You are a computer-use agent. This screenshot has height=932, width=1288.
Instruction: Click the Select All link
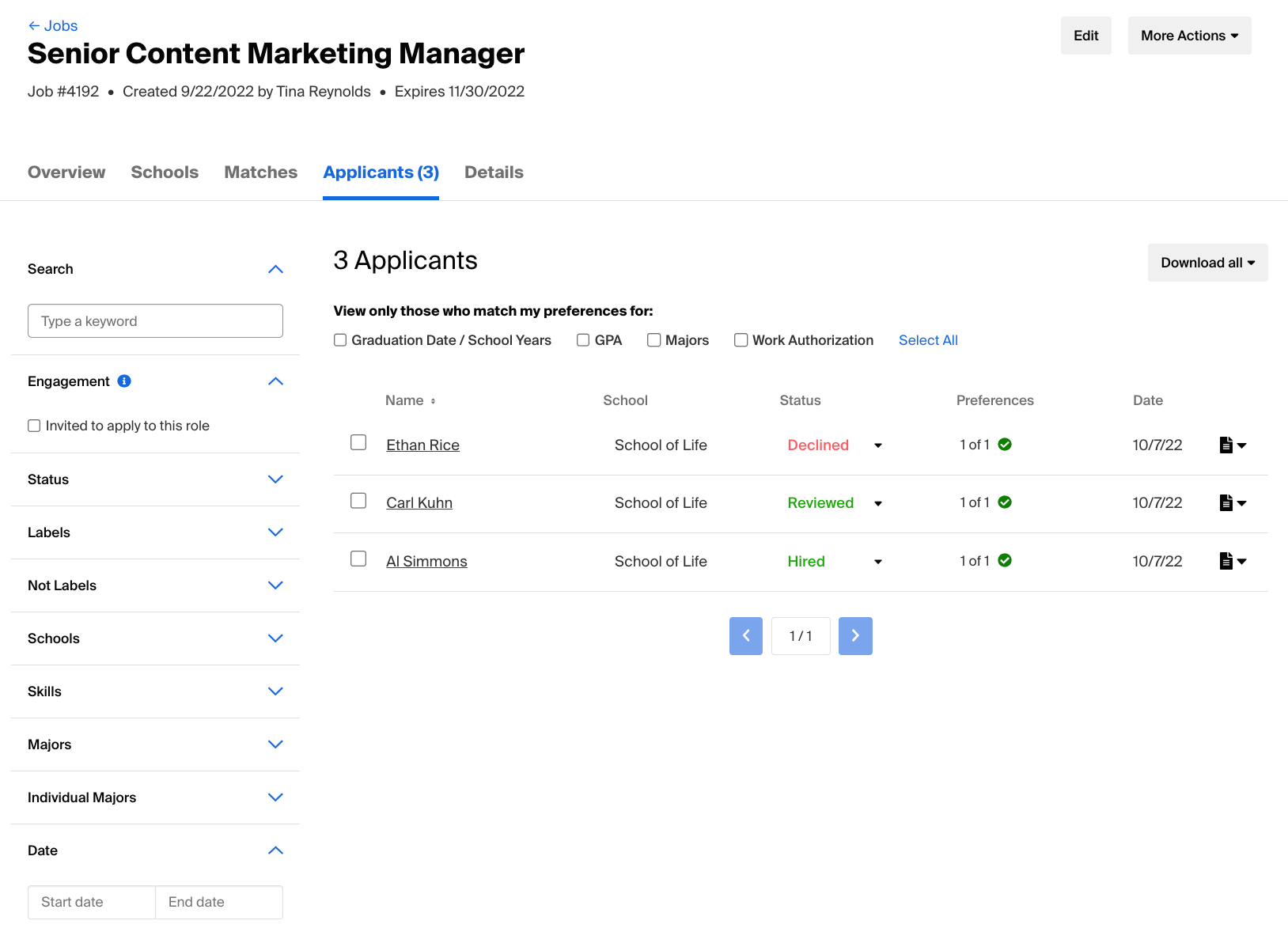[x=928, y=340]
